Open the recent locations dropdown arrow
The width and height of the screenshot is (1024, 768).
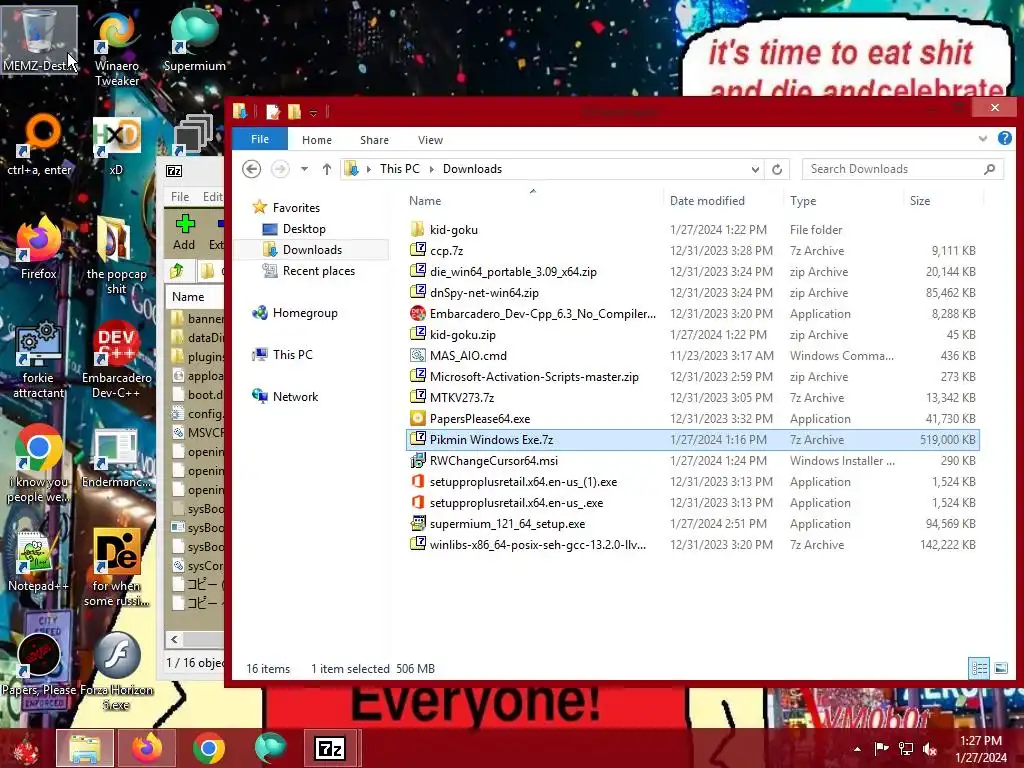(304, 169)
